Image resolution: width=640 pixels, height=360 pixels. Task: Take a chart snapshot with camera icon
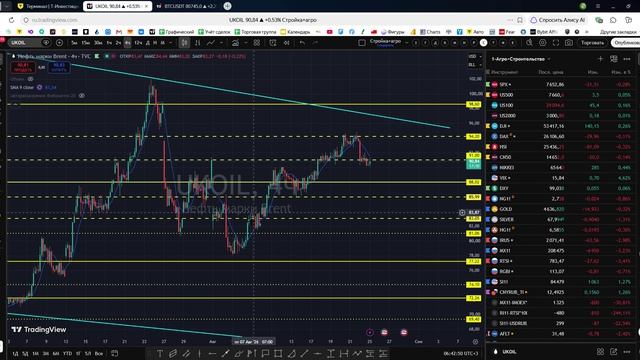coord(569,42)
